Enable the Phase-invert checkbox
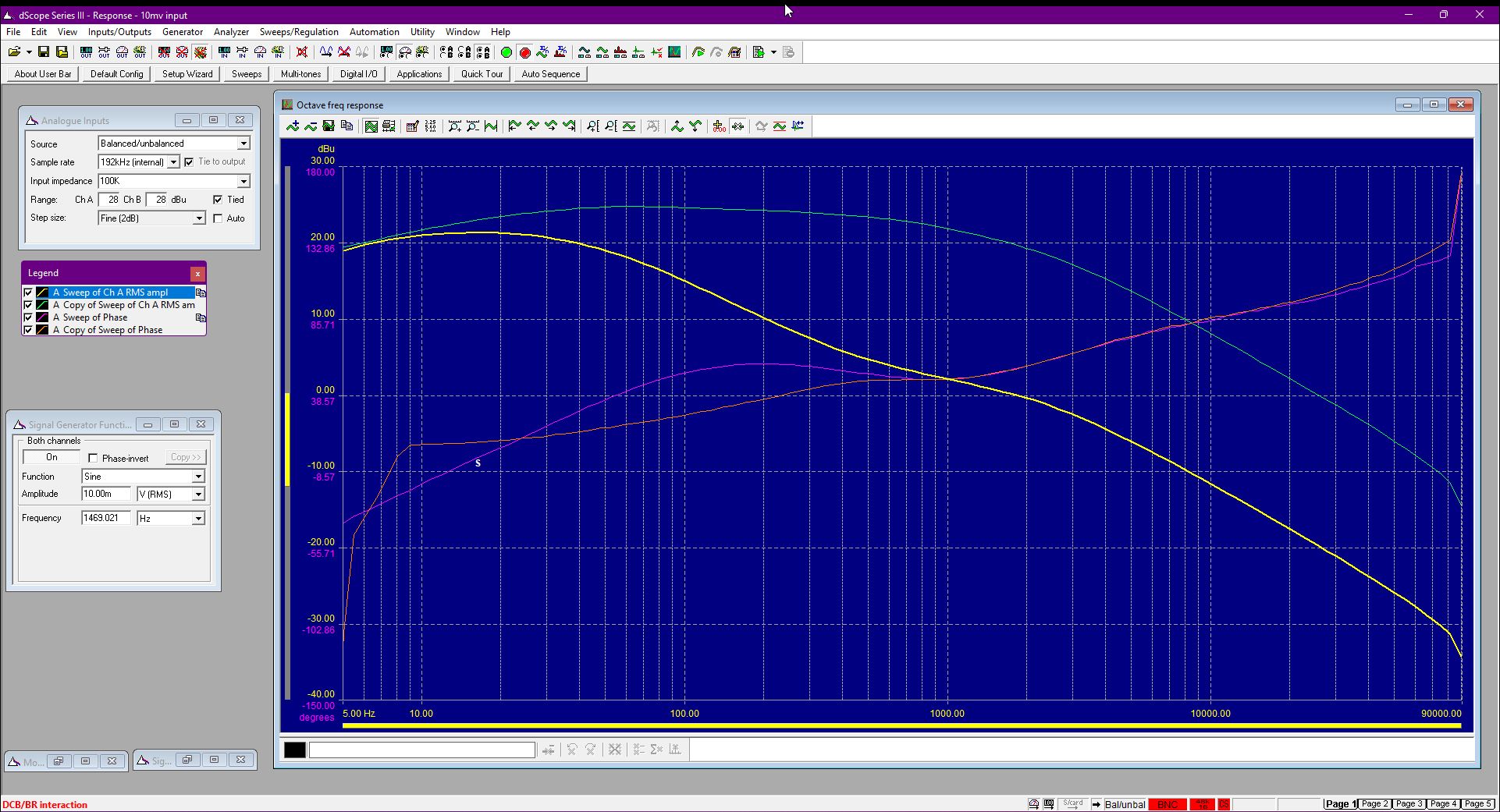1500x812 pixels. 93,458
